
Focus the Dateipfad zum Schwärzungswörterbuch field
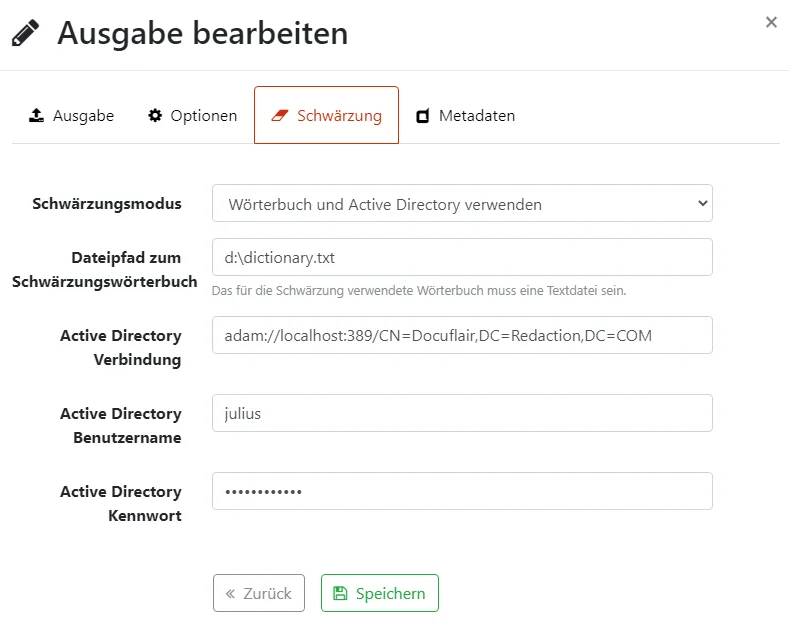click(x=462, y=257)
